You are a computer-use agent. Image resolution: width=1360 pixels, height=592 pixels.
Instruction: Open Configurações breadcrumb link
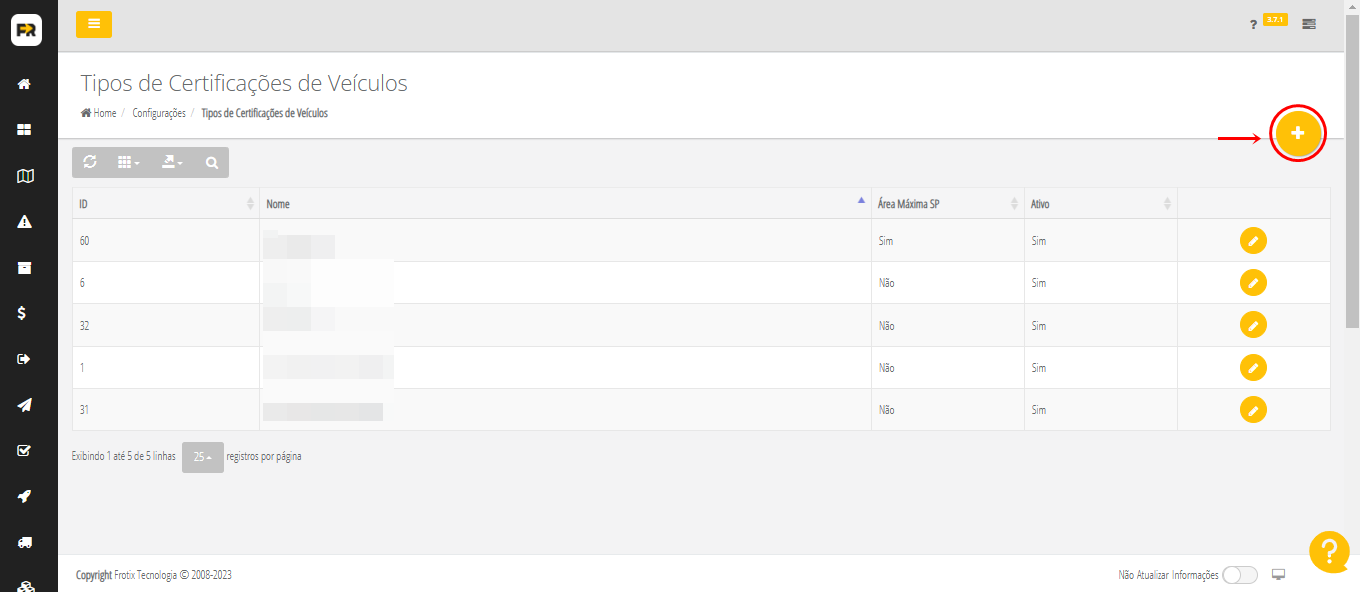[159, 114]
